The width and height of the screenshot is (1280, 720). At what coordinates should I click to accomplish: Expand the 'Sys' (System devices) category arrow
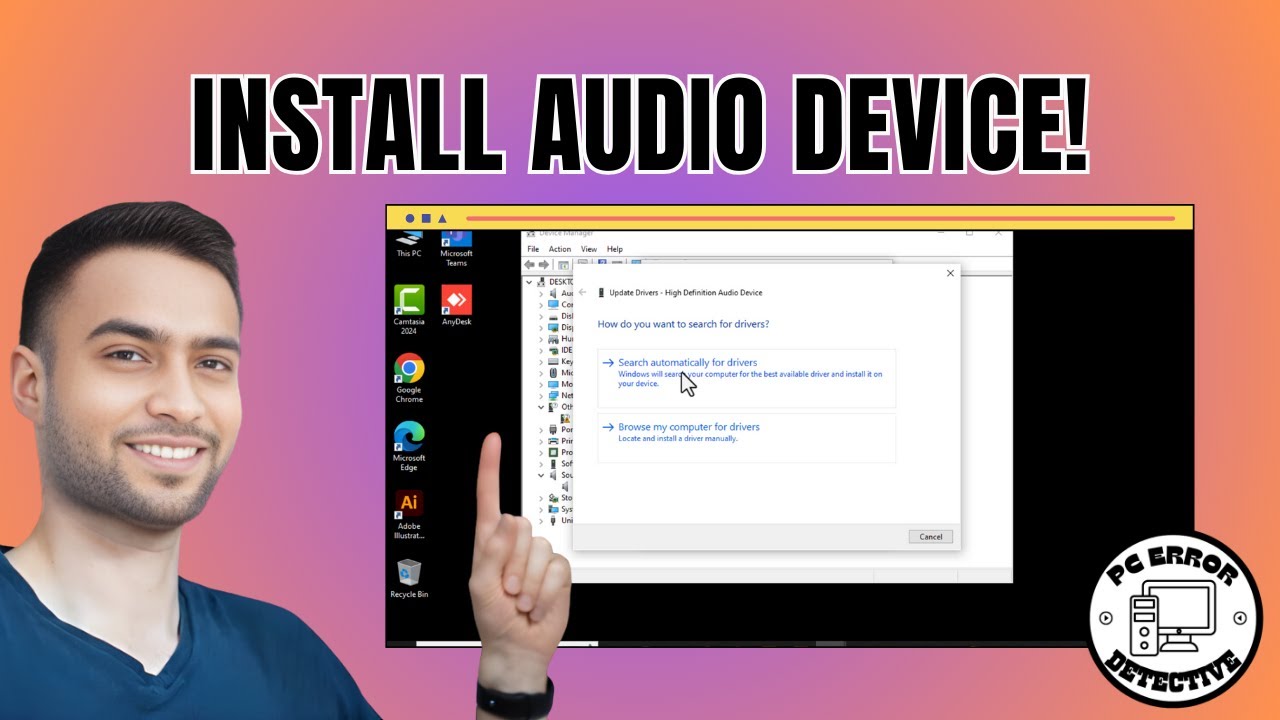(x=542, y=509)
